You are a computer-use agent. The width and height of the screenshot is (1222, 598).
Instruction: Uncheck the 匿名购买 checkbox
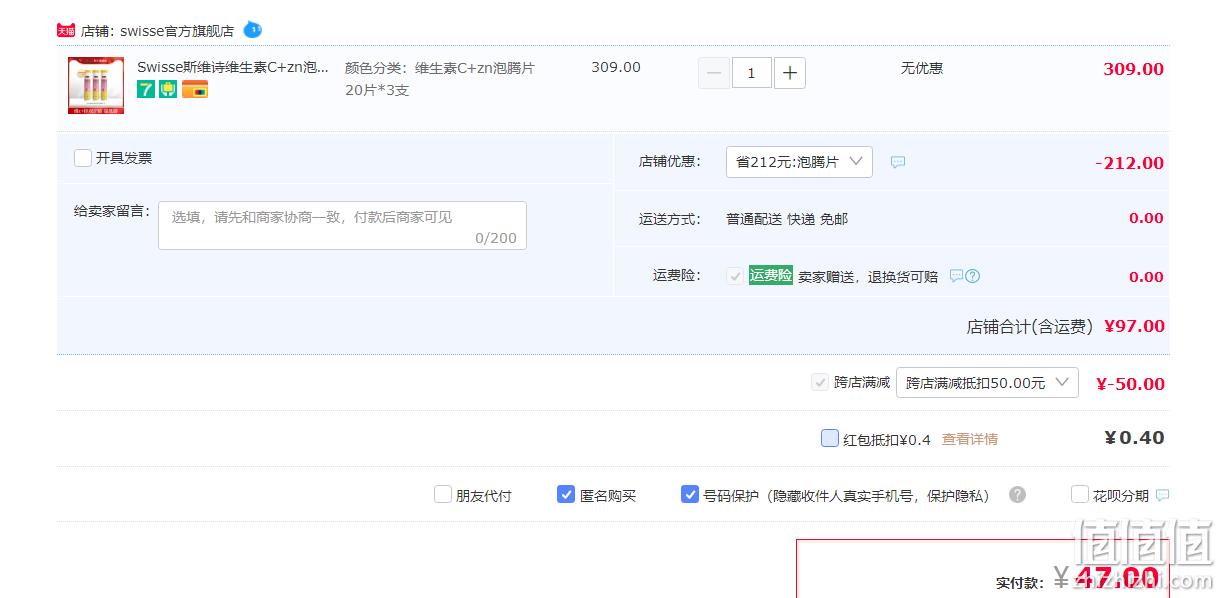(x=566, y=494)
